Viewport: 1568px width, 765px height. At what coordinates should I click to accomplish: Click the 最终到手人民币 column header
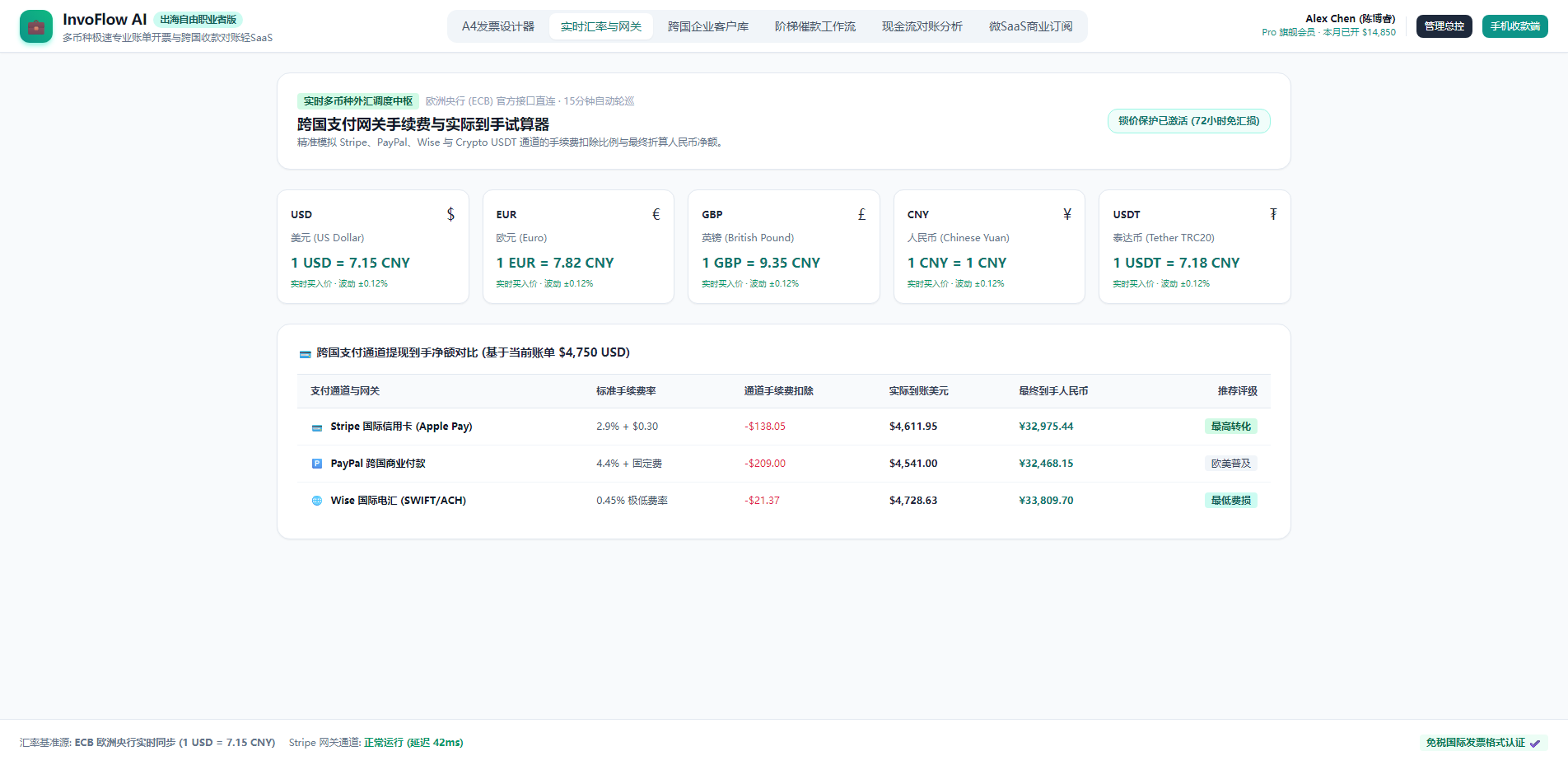tap(1053, 391)
